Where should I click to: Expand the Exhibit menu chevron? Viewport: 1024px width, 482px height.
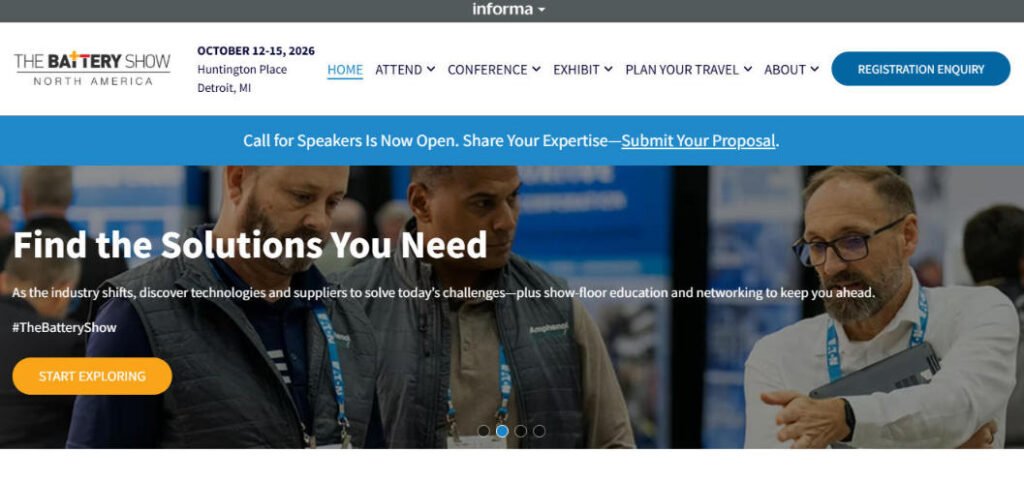608,69
